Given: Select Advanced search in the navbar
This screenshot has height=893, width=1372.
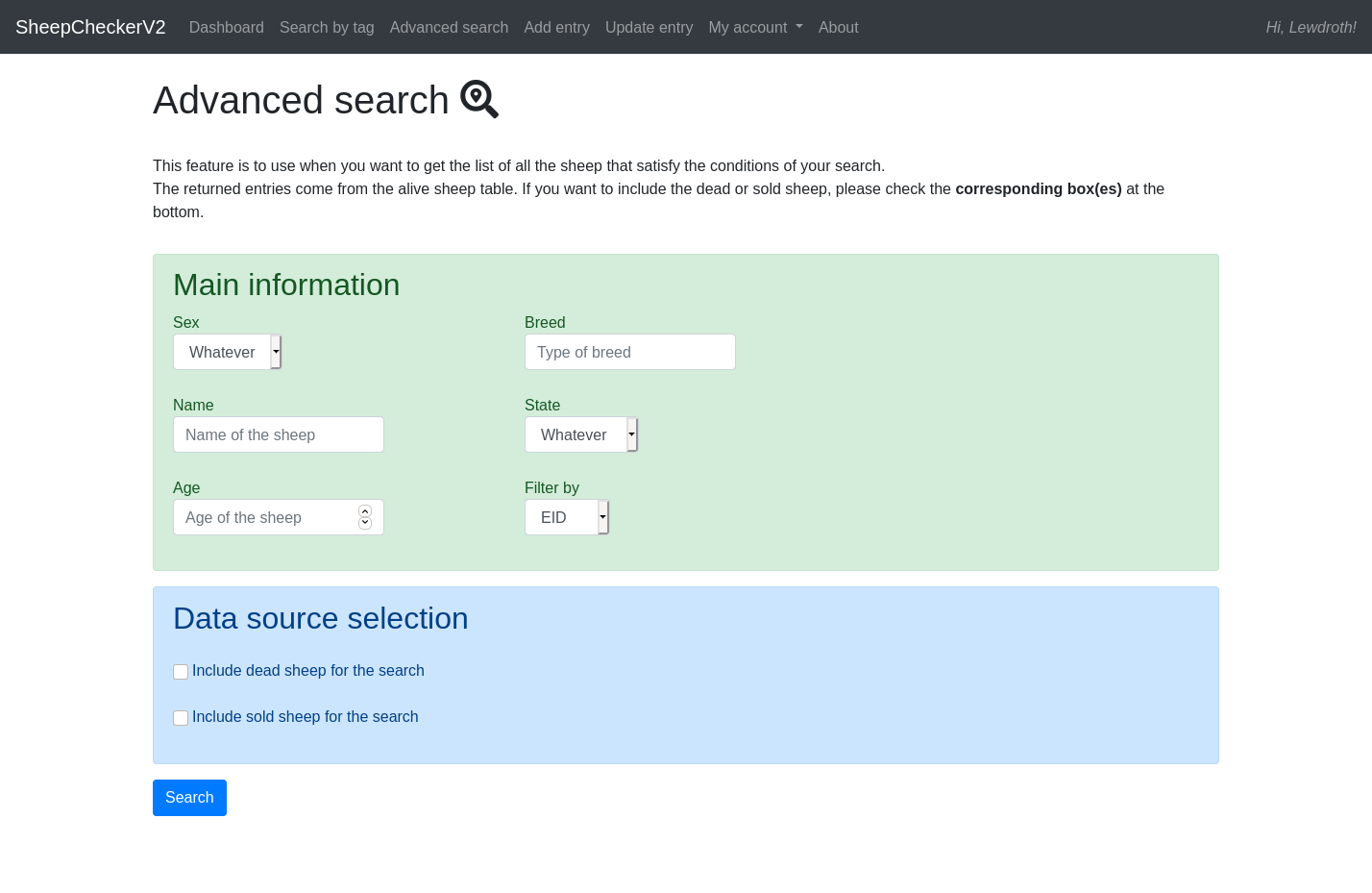Looking at the screenshot, I should pyautogui.click(x=449, y=27).
